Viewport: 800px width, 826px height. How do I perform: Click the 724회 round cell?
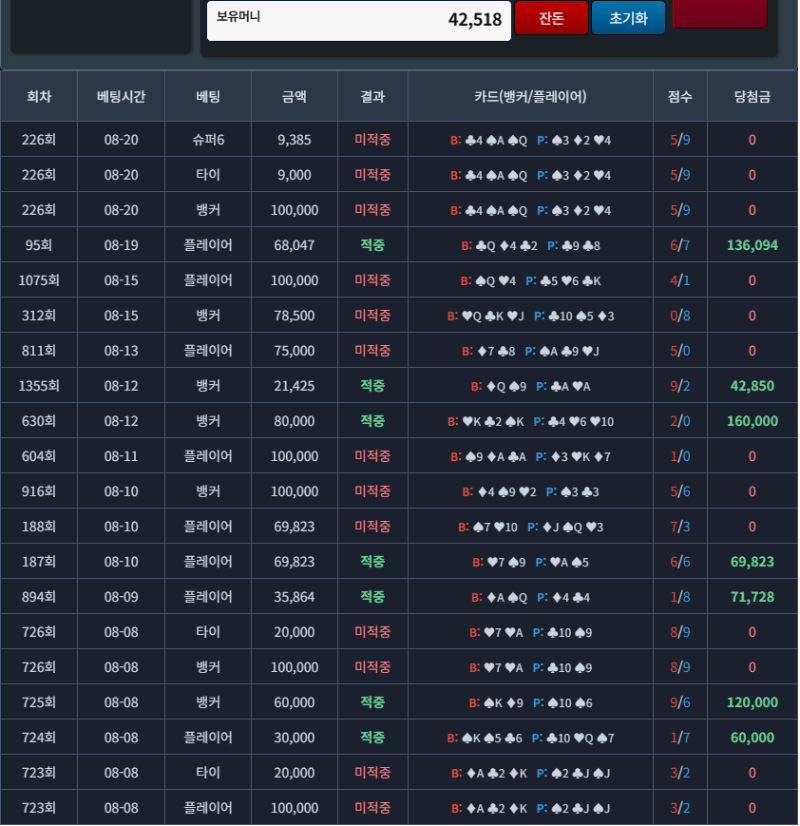(39, 738)
